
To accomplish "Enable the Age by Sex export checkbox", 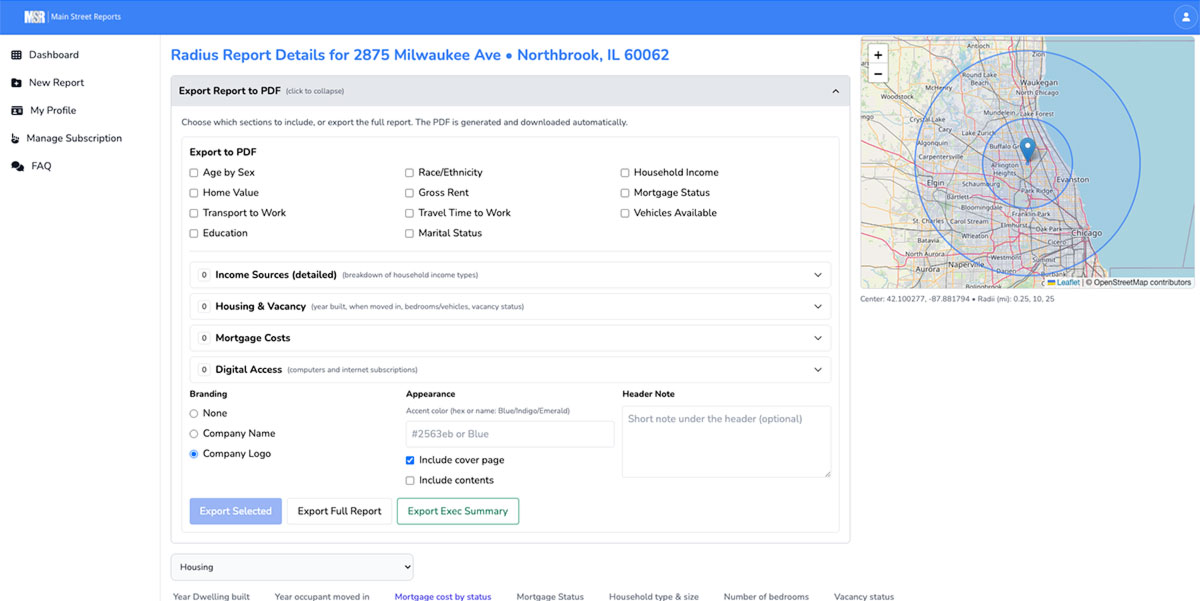I will (192, 172).
